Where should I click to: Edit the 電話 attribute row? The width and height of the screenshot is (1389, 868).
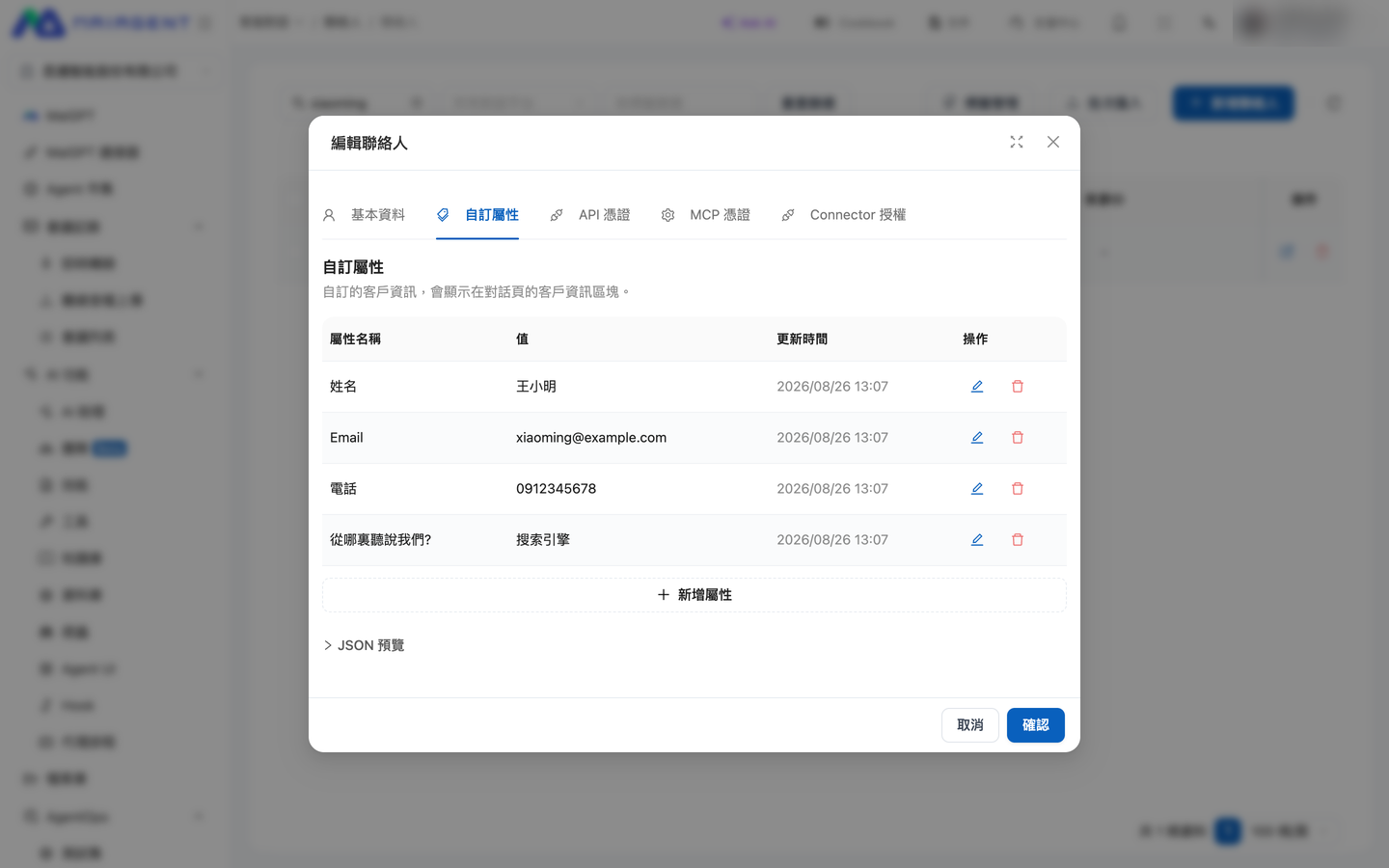(977, 489)
